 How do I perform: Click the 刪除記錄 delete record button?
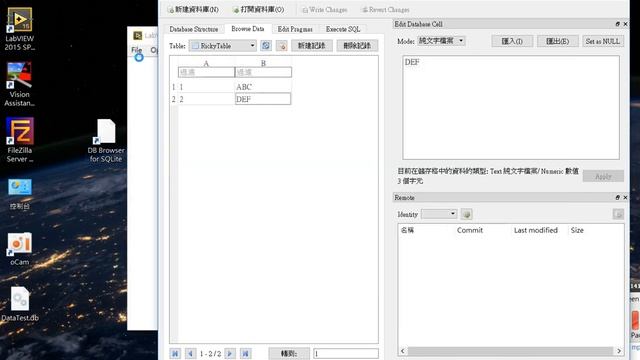coord(357,46)
